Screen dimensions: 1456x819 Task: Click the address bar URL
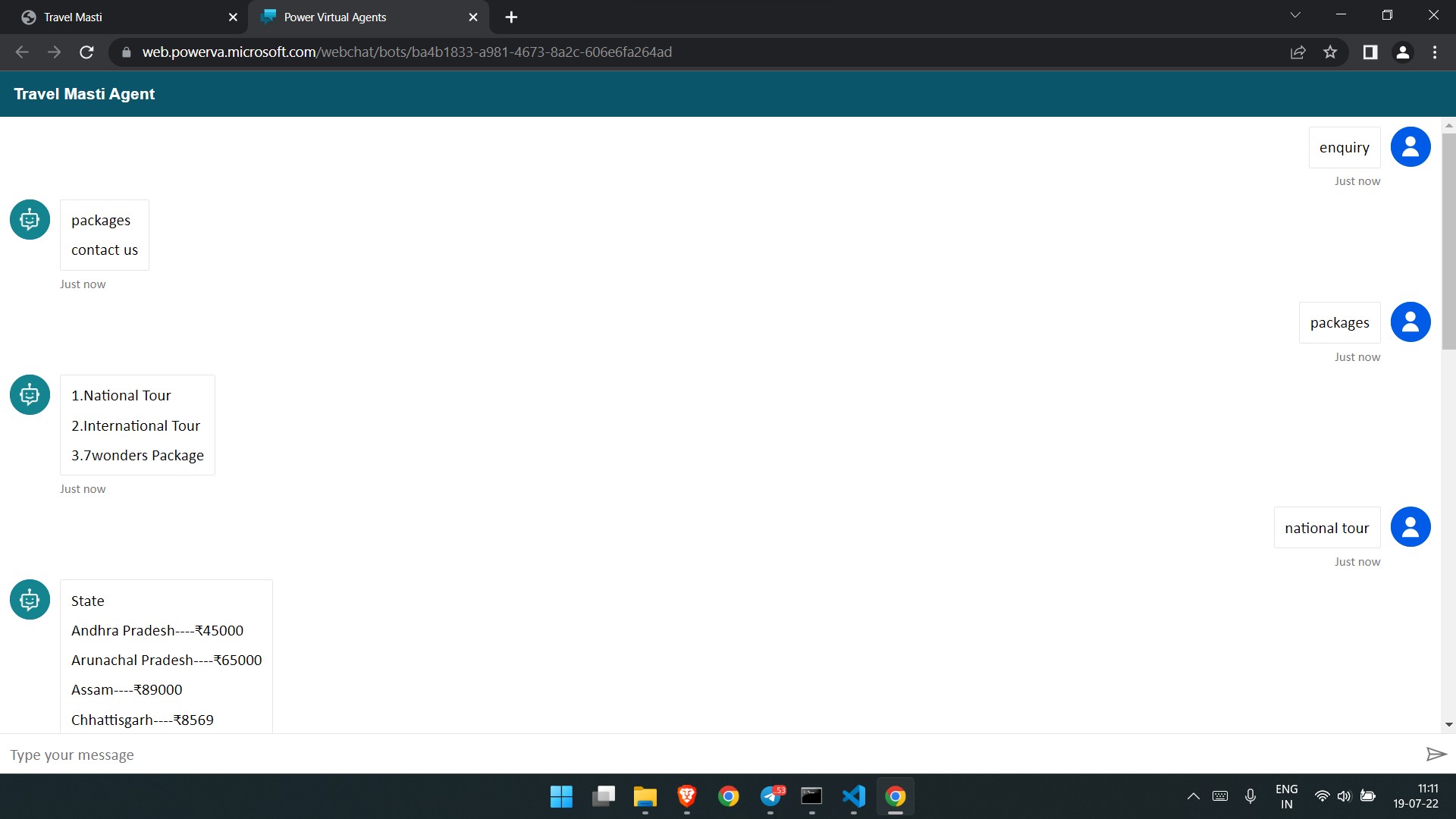[x=406, y=52]
